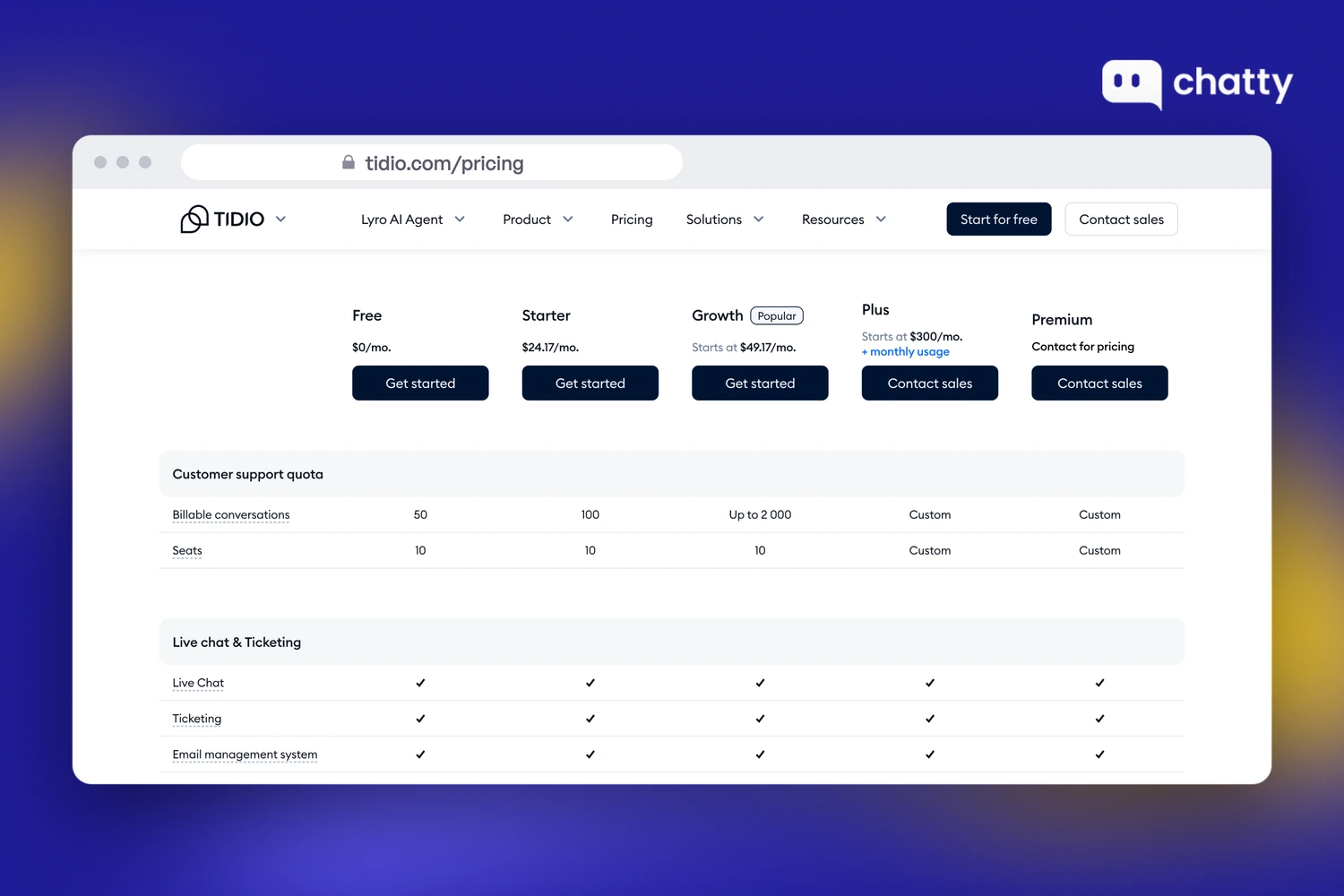Click Get started under Free plan
1344x896 pixels.
point(420,383)
